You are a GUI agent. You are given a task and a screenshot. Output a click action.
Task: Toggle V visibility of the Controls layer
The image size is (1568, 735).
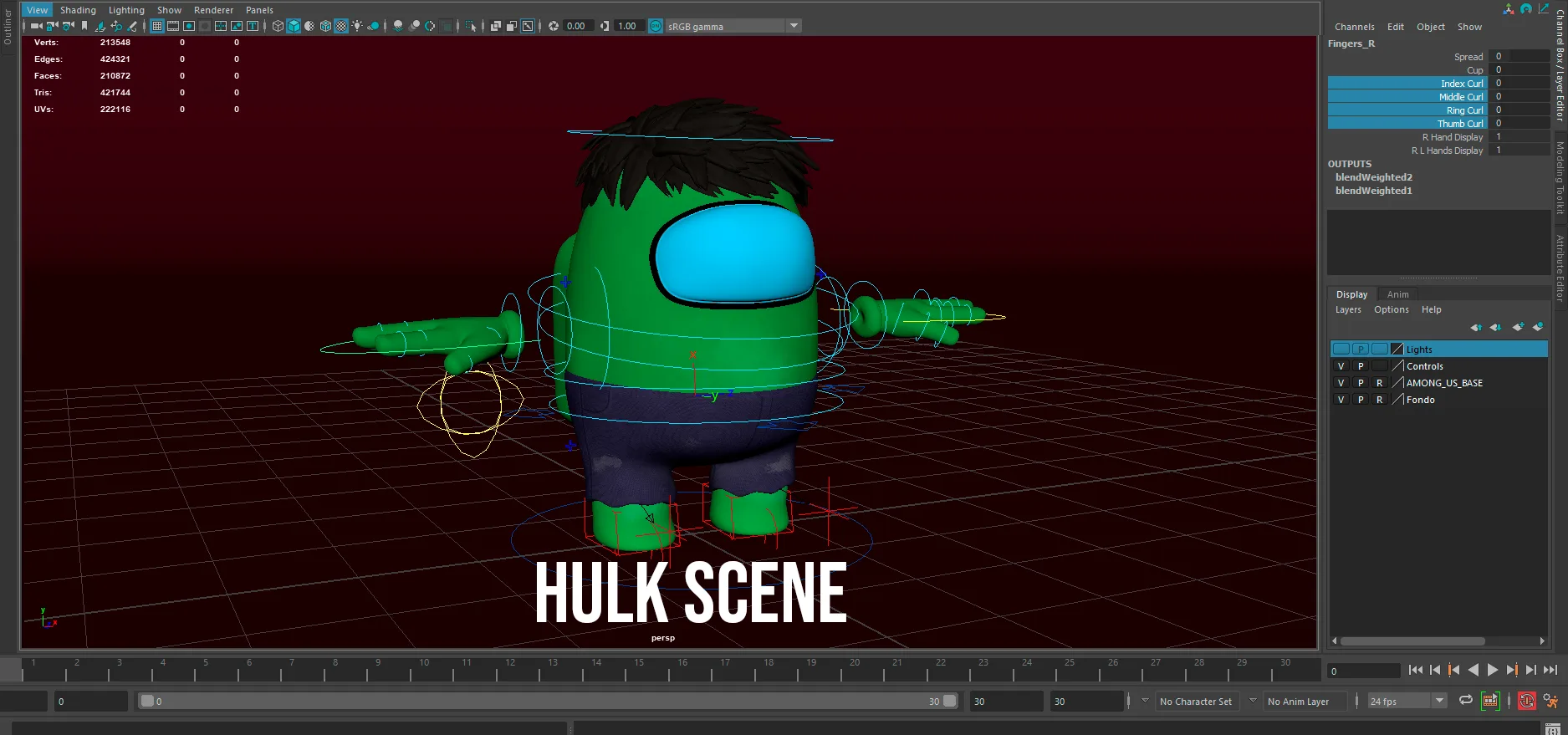[1341, 366]
